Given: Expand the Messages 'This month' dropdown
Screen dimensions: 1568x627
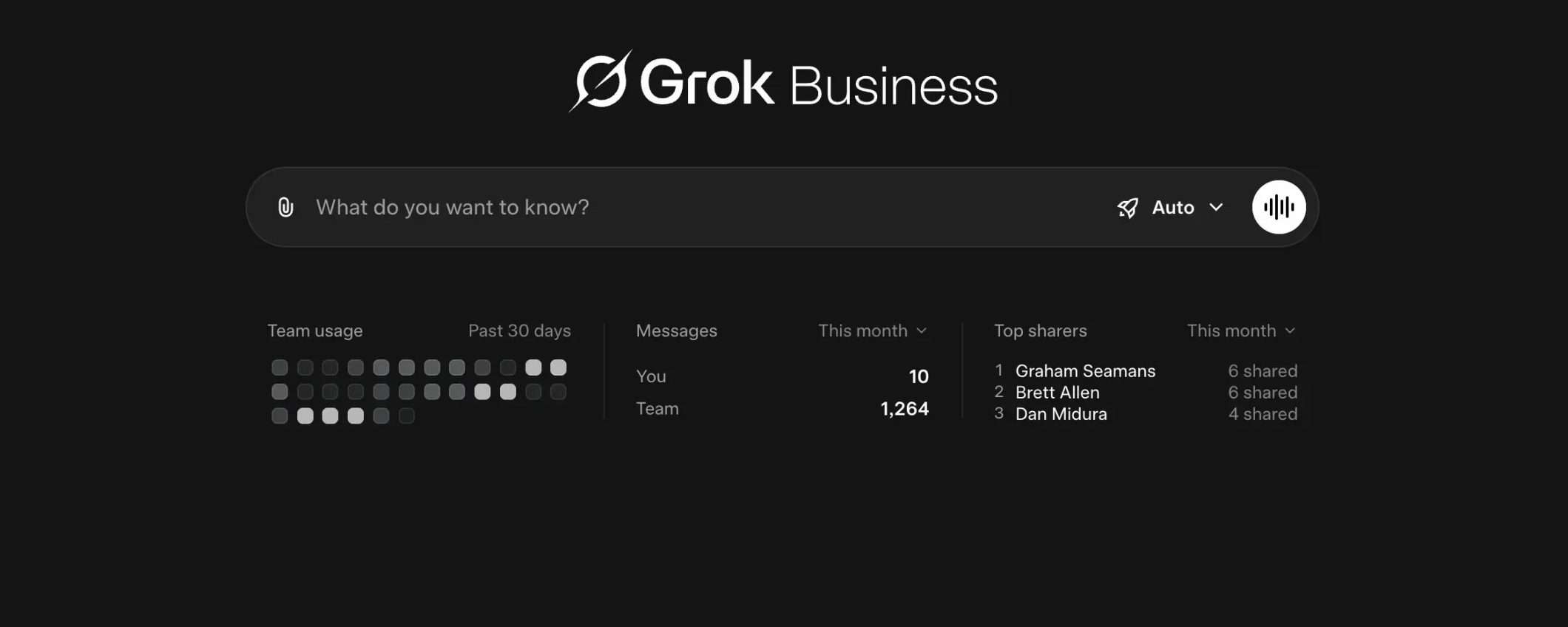Looking at the screenshot, I should click(872, 331).
